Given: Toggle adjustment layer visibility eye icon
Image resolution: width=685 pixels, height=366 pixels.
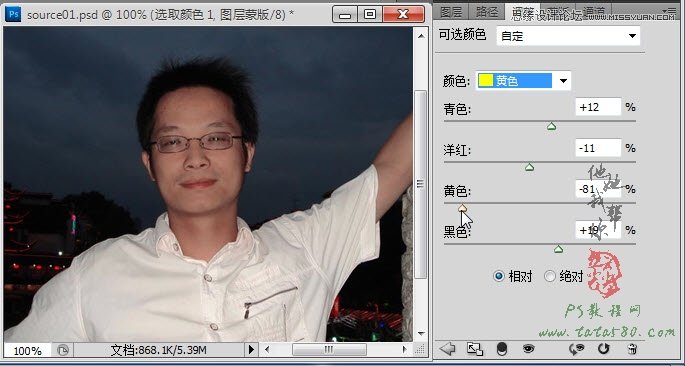Looking at the screenshot, I should click(529, 349).
